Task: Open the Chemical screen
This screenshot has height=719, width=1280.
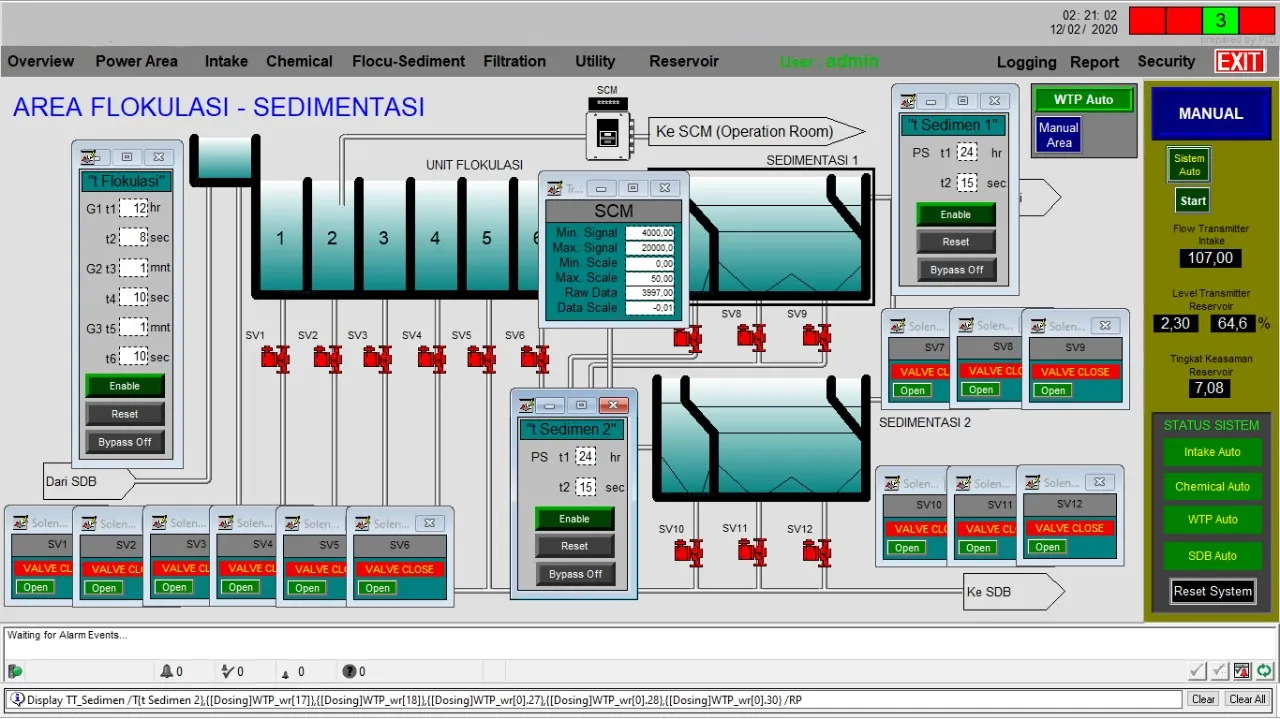Action: coord(299,61)
